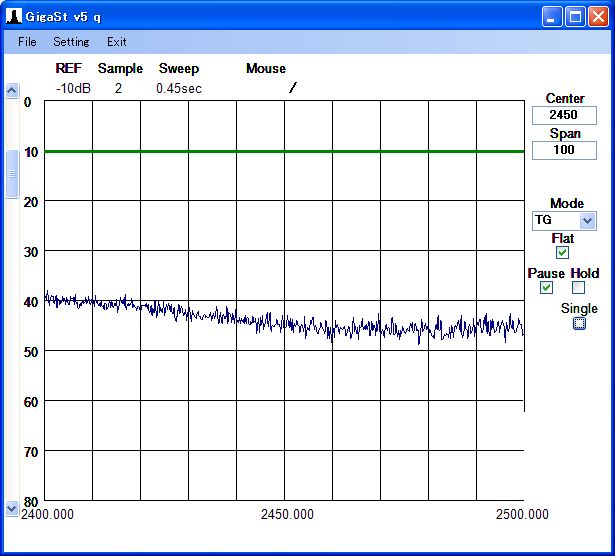Click the GigaSt application icon in title bar
615x556 pixels.
pyautogui.click(x=14, y=16)
